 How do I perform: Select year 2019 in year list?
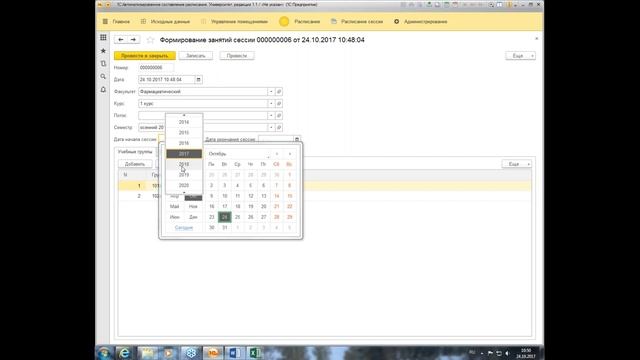(x=184, y=175)
